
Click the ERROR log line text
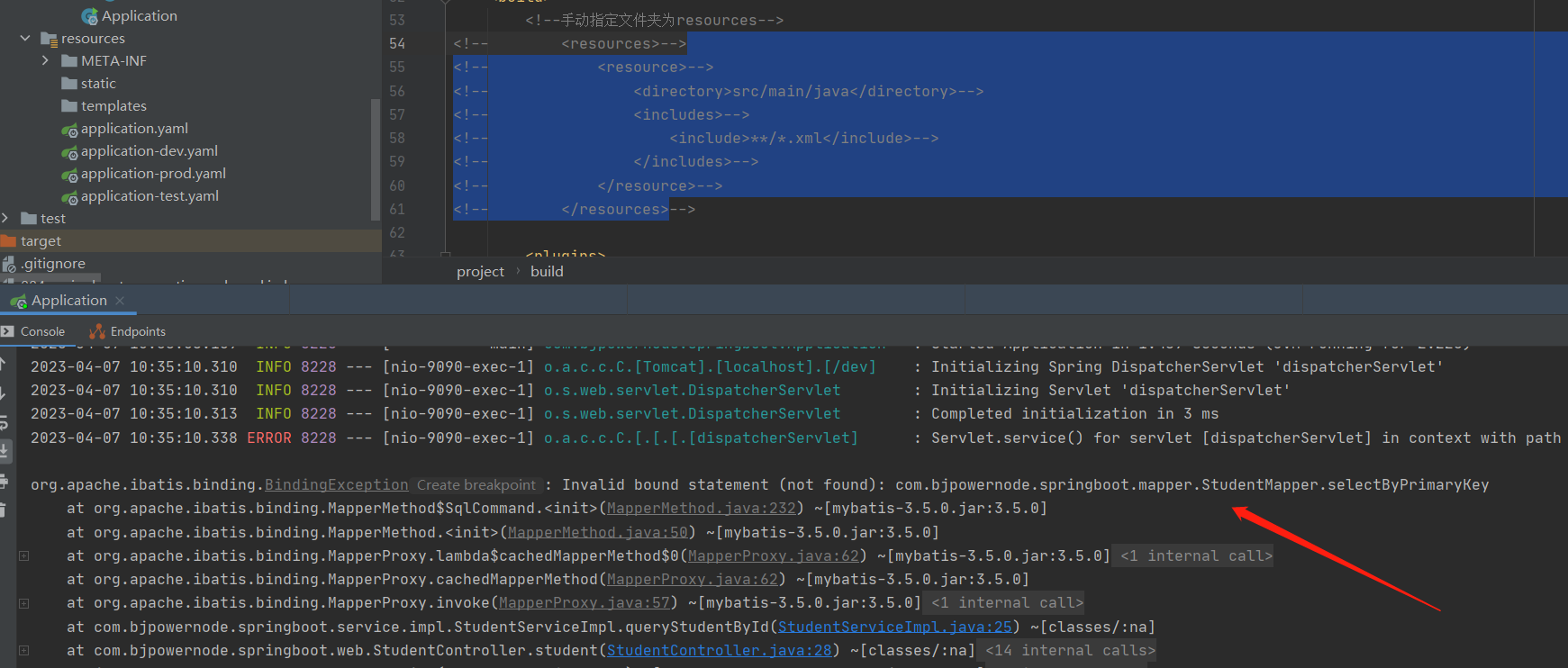coord(795,438)
